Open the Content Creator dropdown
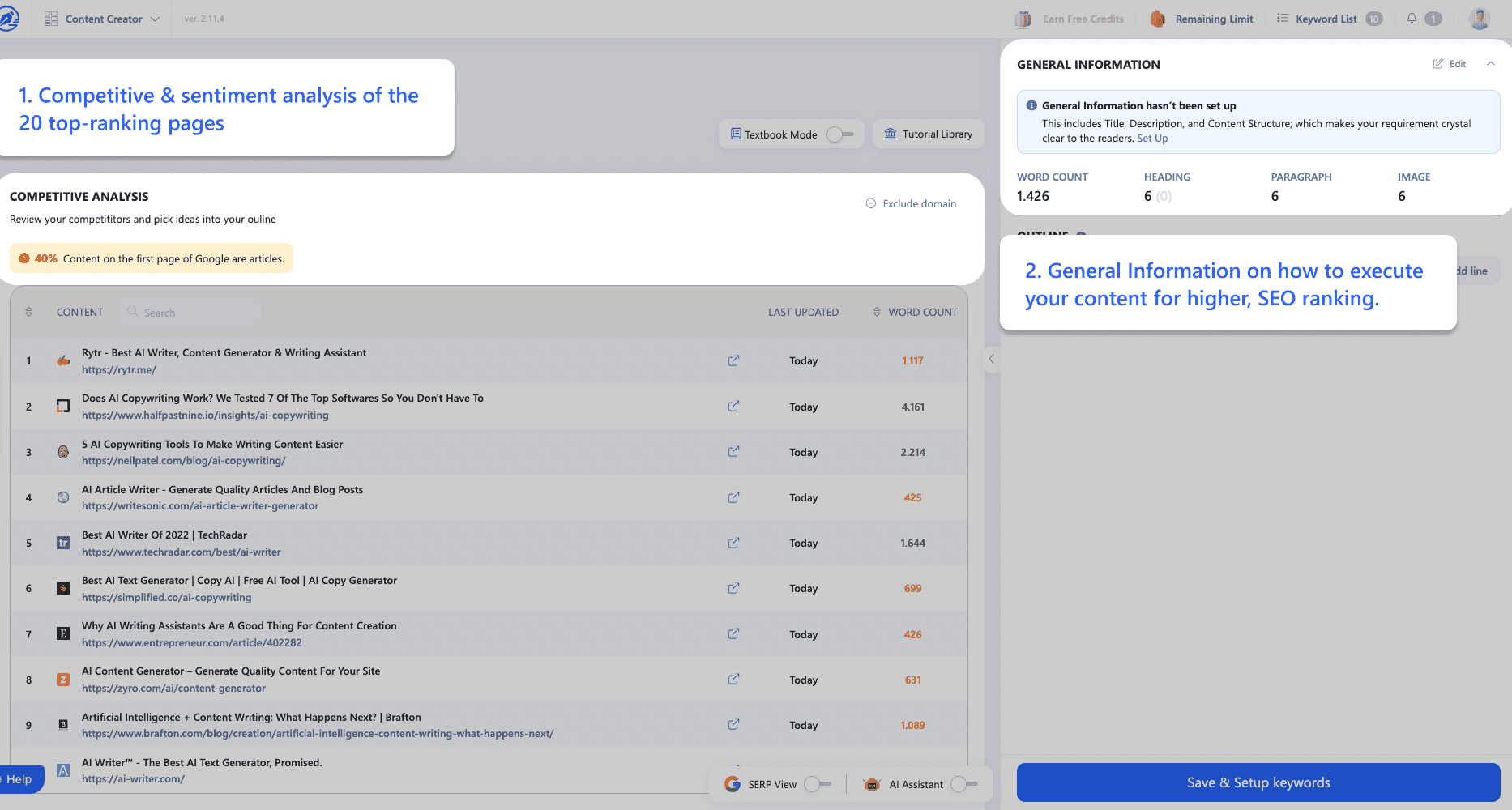Image resolution: width=1512 pixels, height=810 pixels. coord(102,19)
